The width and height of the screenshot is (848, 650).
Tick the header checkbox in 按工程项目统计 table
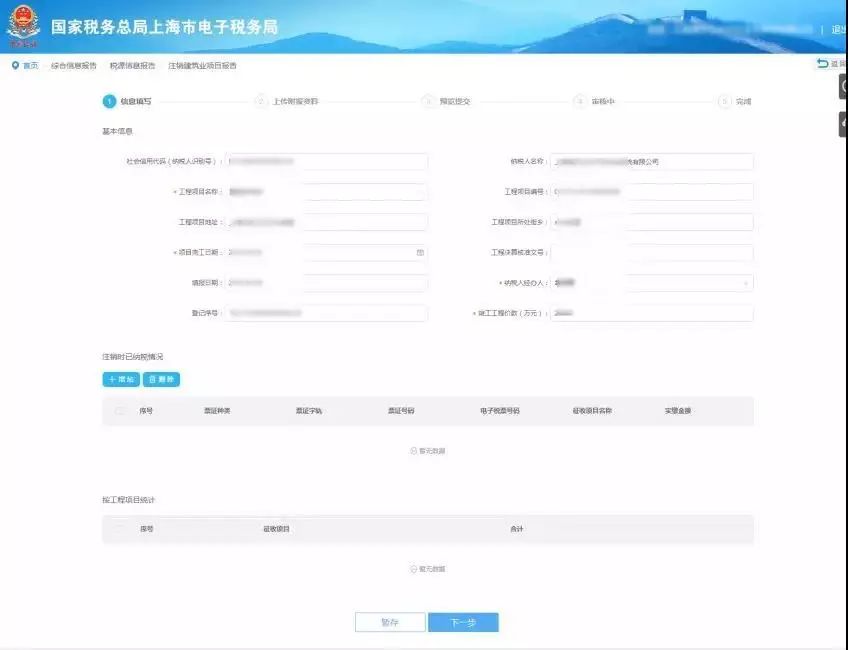pyautogui.click(x=120, y=529)
